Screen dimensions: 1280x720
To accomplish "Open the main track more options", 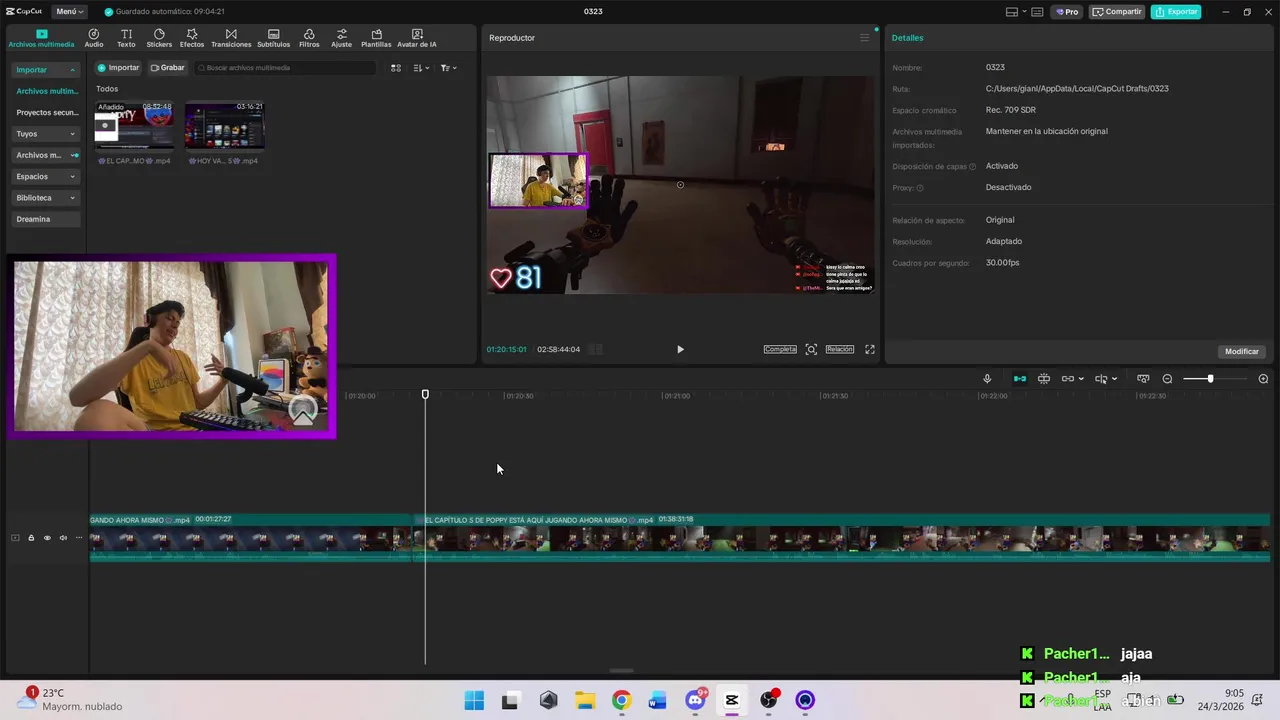I will (x=79, y=538).
